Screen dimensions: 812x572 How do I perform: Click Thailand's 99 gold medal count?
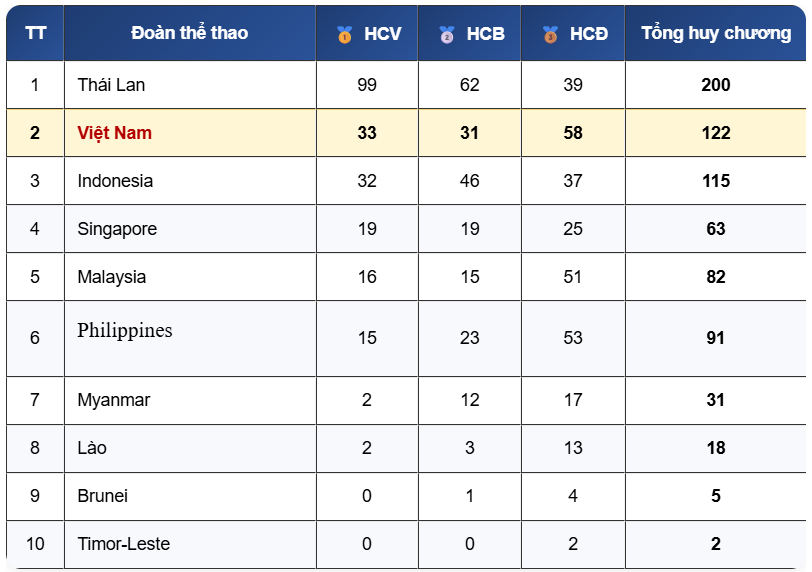tap(367, 85)
